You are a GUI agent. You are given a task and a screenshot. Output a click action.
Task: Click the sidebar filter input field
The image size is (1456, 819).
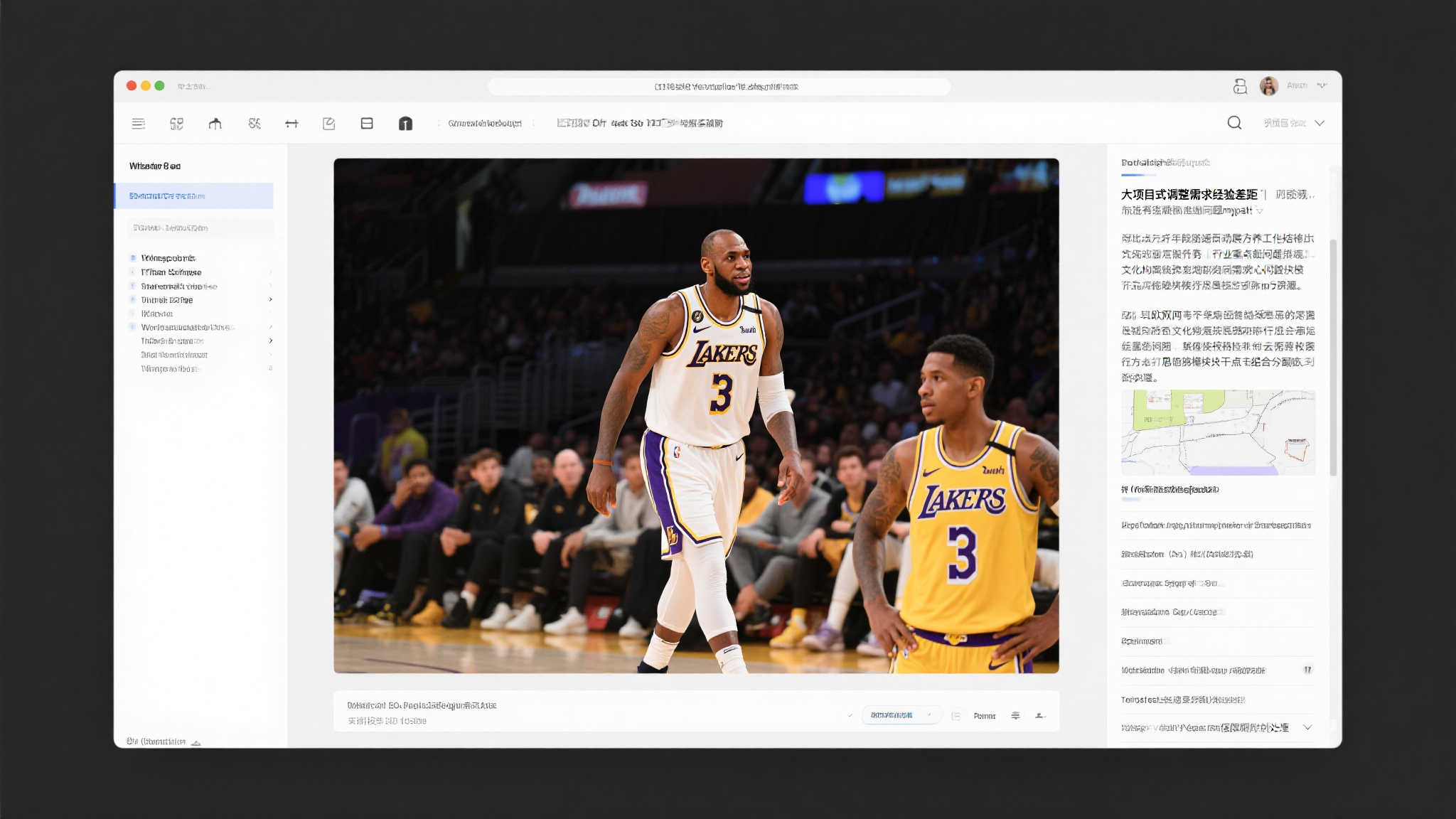coord(200,228)
